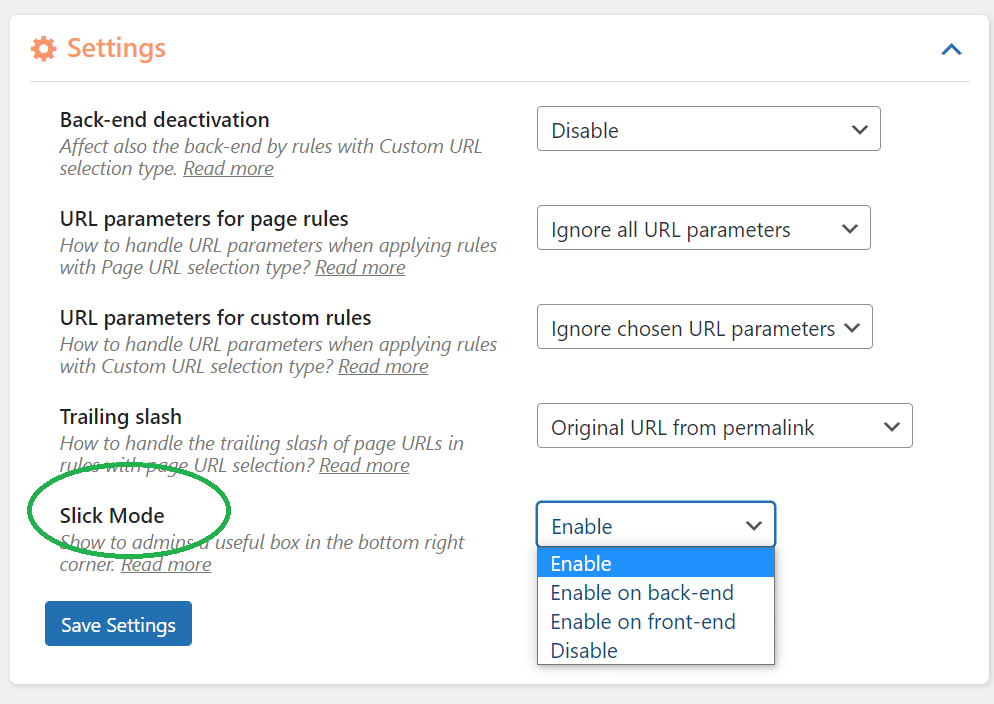
Task: Click the Slick Mode label
Action: click(x=112, y=516)
